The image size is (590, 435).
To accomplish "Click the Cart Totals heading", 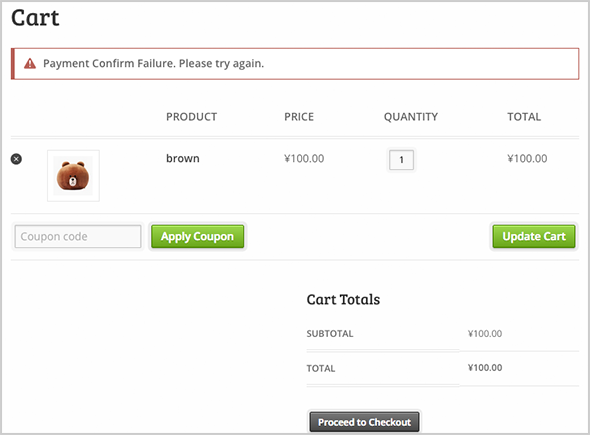I will click(x=343, y=300).
